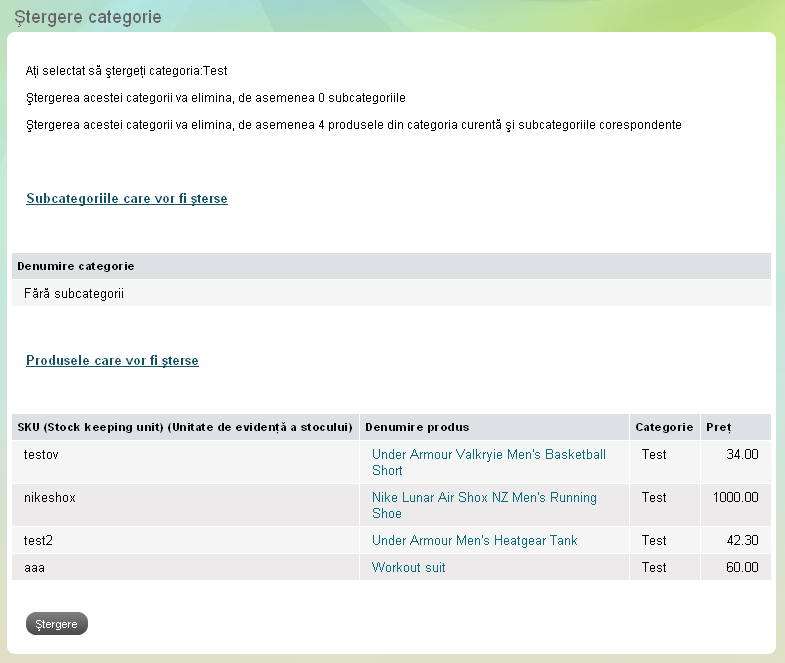Click the 'aaa' SKU cell

coord(35,568)
